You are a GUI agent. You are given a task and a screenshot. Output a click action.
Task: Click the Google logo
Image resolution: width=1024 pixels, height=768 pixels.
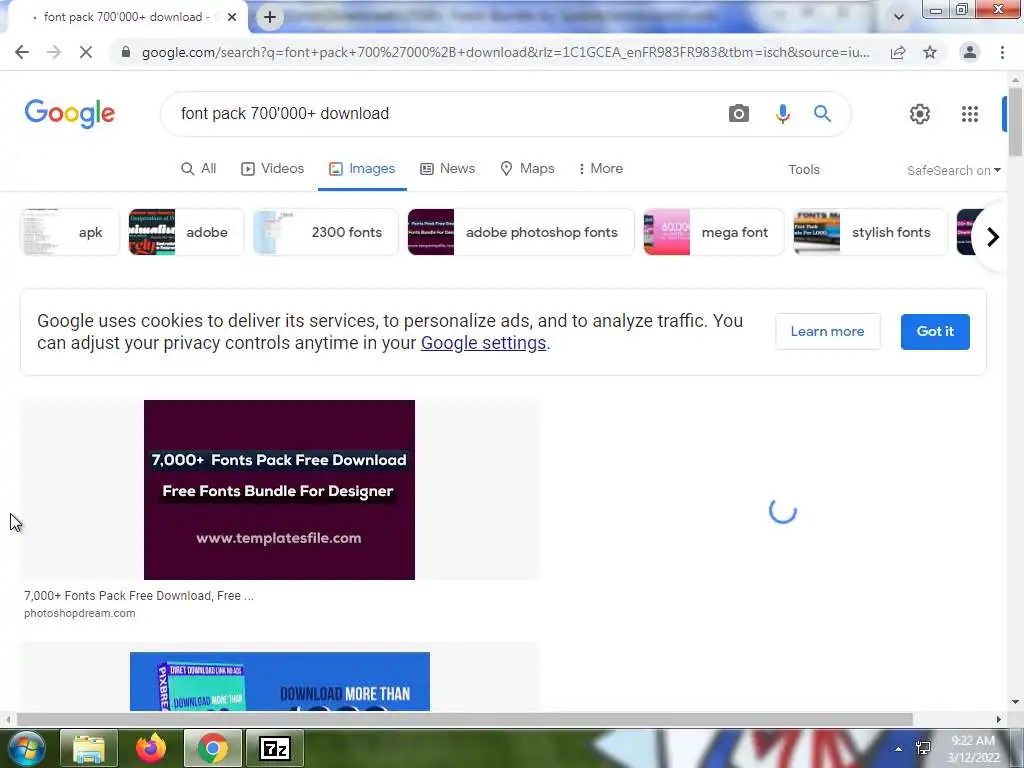(x=70, y=114)
